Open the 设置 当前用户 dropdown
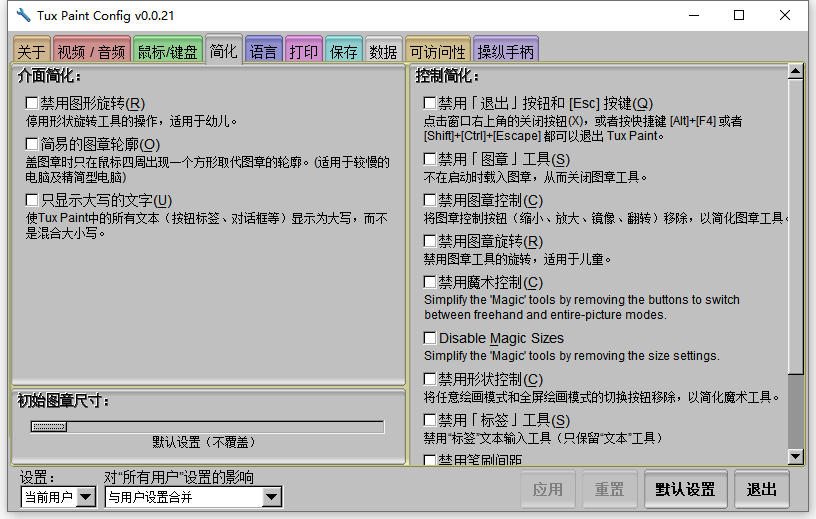The height and width of the screenshot is (519, 816). 58,497
